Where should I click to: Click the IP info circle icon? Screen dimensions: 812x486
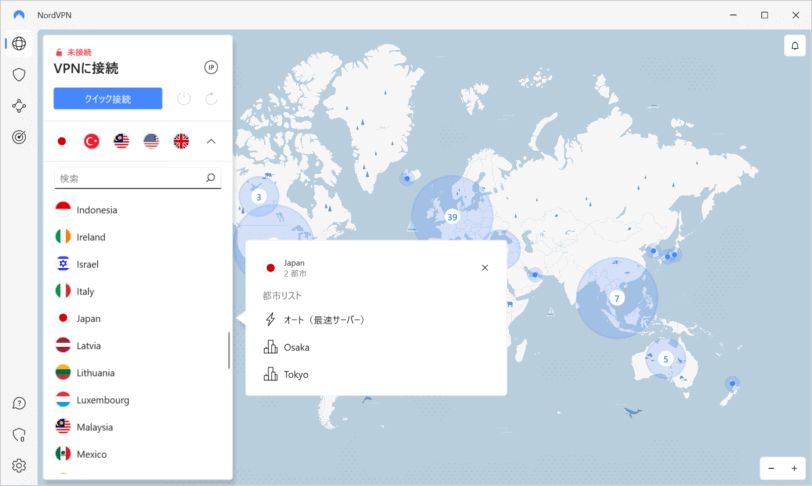tap(211, 67)
